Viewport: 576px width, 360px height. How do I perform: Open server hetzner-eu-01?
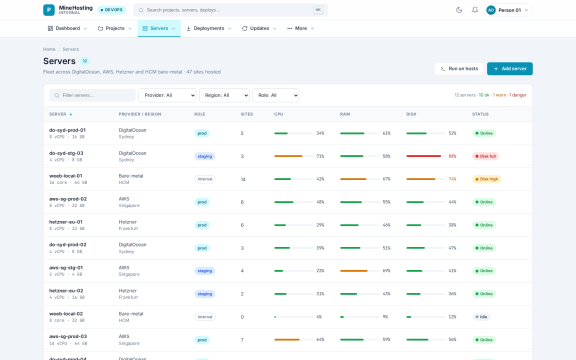(66, 222)
